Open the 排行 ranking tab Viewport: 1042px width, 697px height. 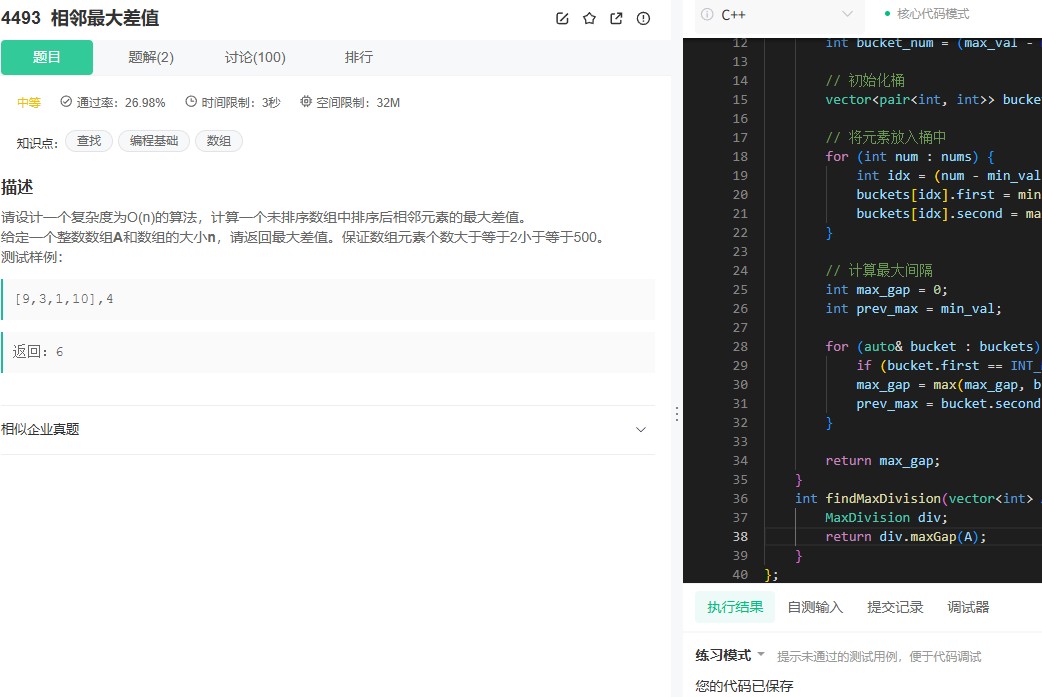click(x=359, y=57)
